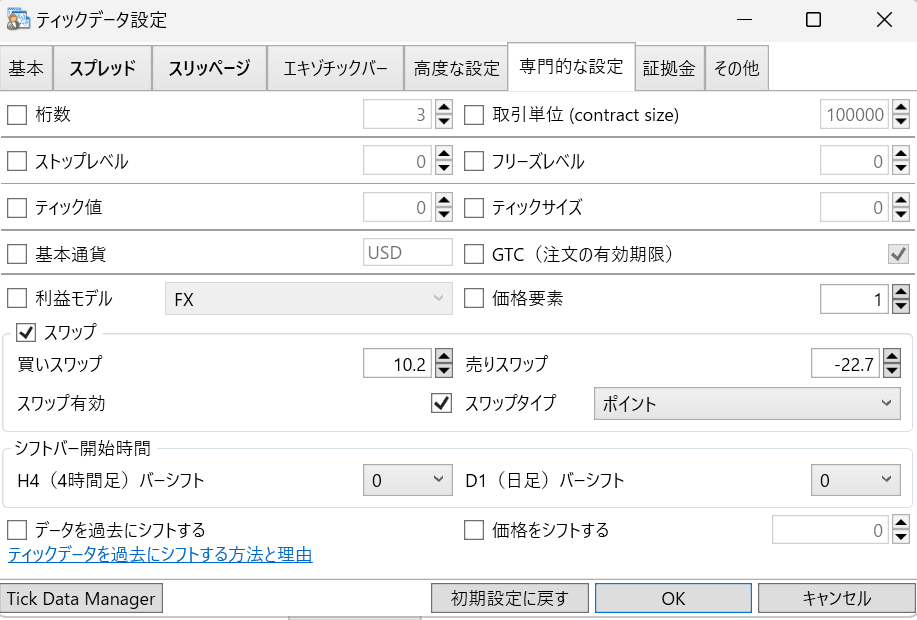Image resolution: width=917 pixels, height=620 pixels.
Task: Open the D1（日足）バーシフト dropdown
Action: point(855,480)
